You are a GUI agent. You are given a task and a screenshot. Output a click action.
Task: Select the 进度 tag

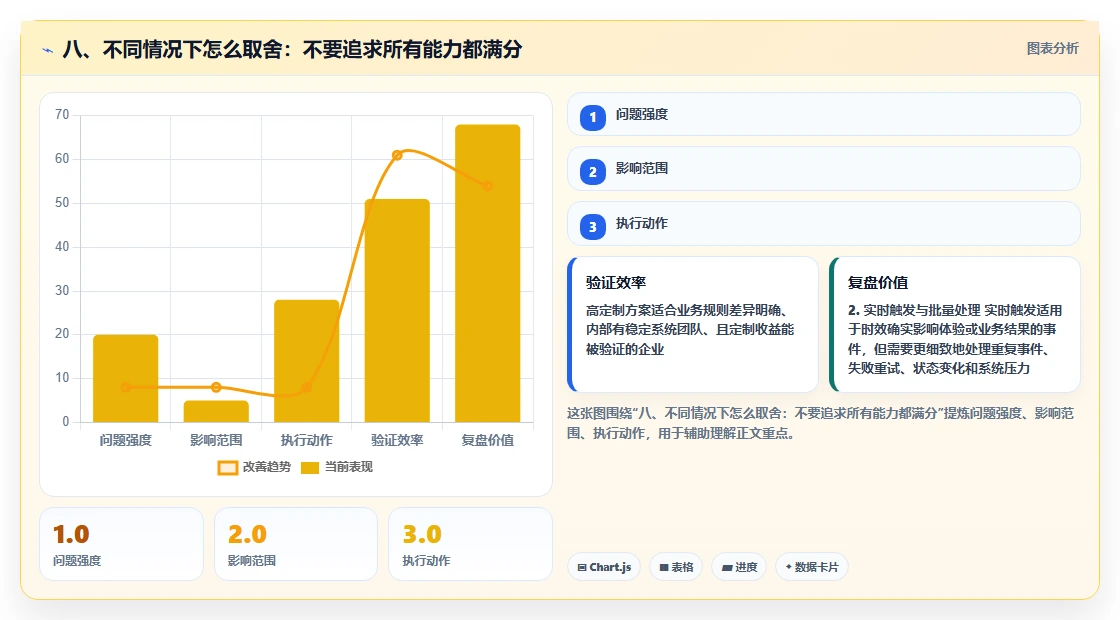coord(739,567)
